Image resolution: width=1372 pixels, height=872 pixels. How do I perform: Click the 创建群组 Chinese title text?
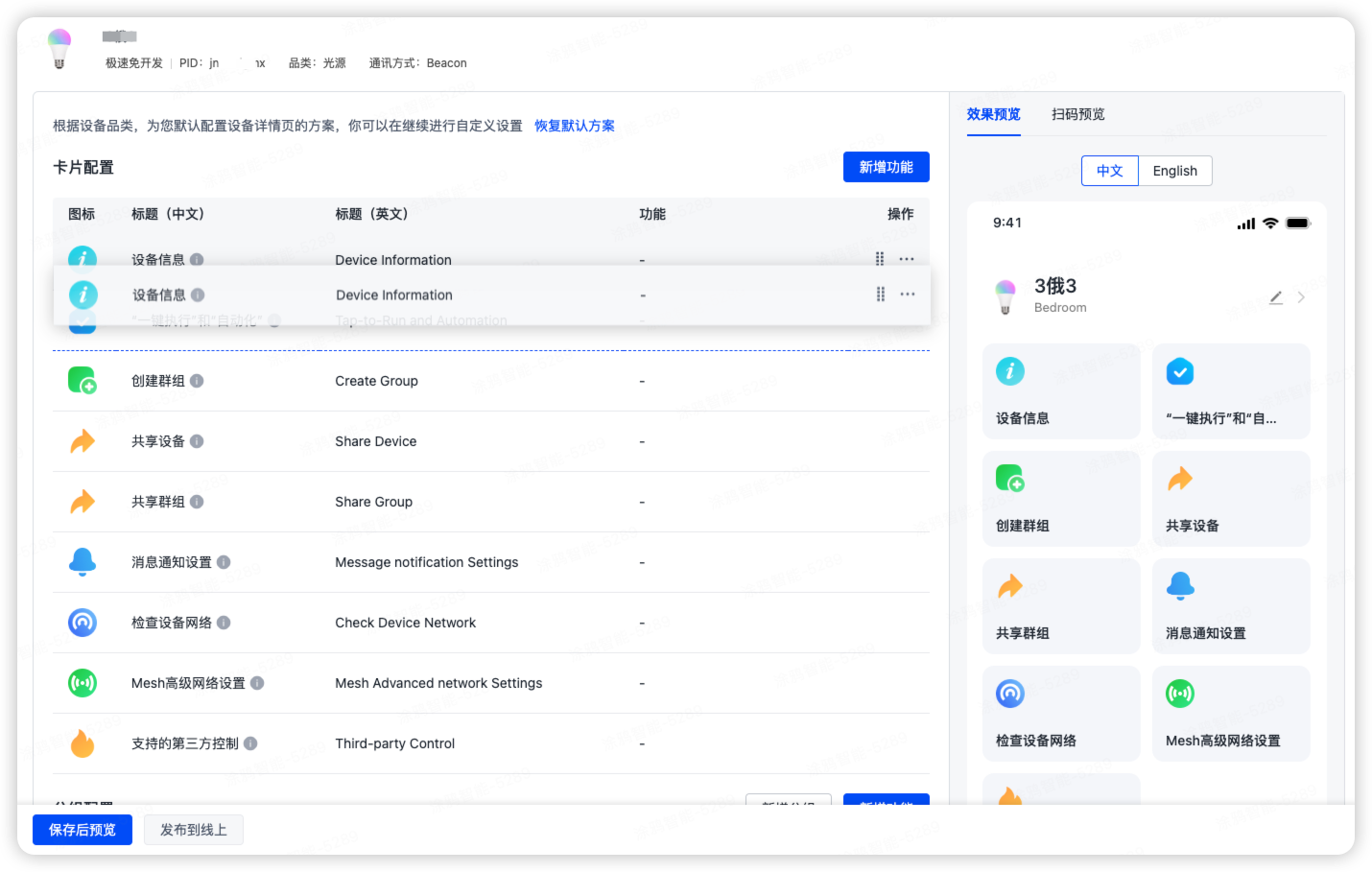point(158,381)
